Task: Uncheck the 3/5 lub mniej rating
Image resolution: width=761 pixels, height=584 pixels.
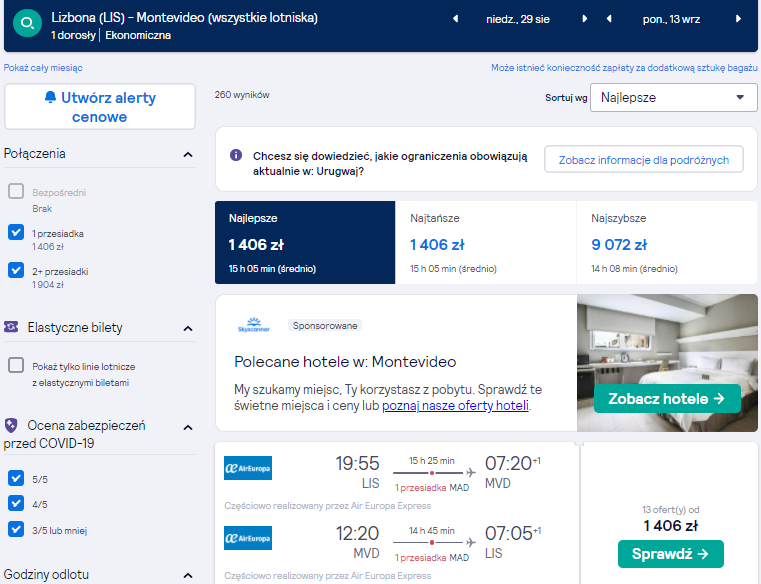Action: 16,529
